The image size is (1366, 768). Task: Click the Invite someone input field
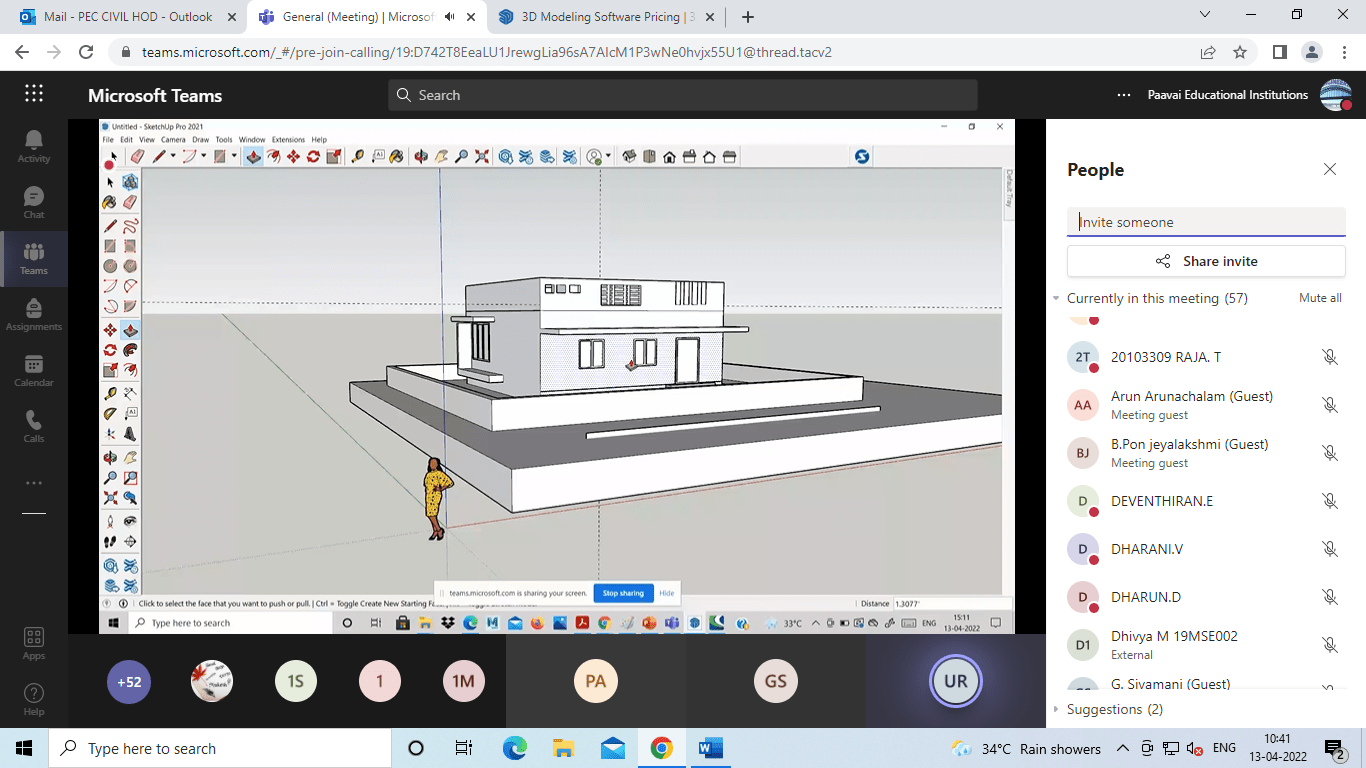1206,222
